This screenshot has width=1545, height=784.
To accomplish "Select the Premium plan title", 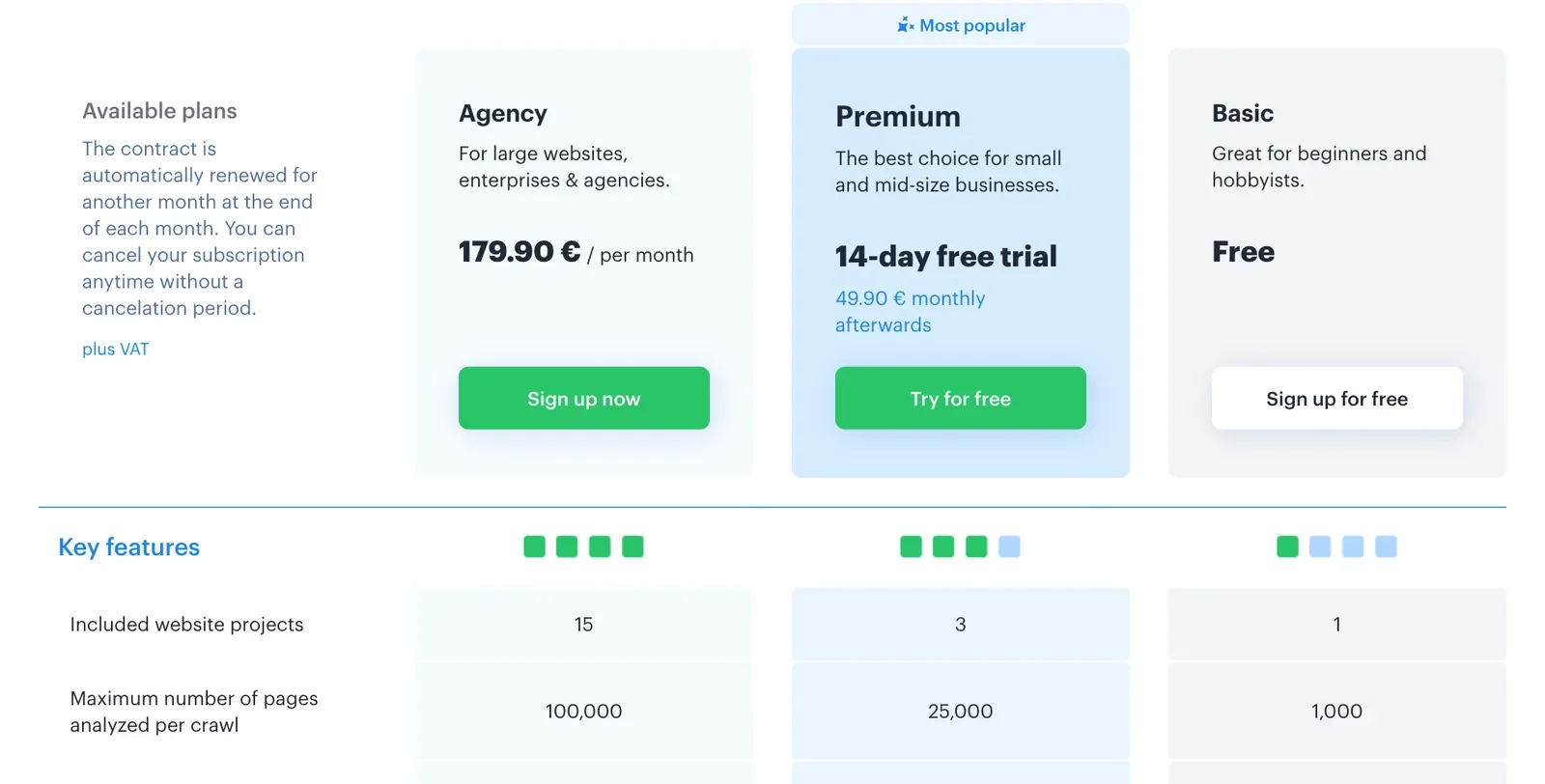I will [898, 117].
